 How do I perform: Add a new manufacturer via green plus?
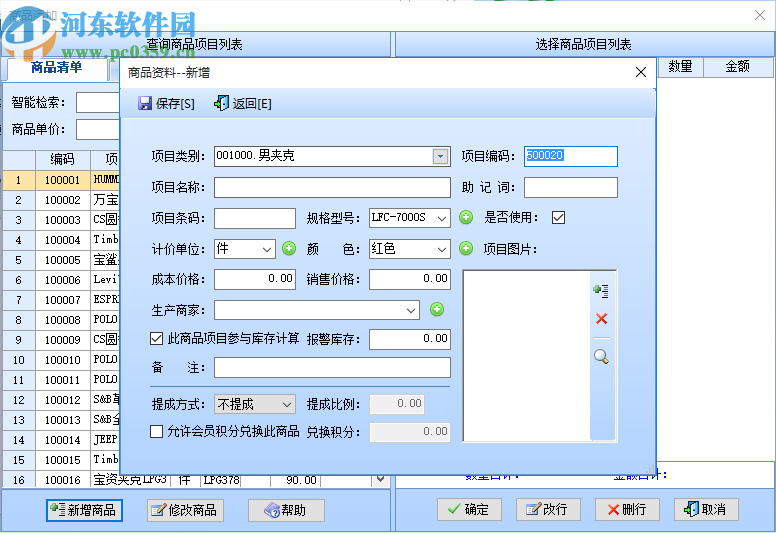pyautogui.click(x=436, y=310)
